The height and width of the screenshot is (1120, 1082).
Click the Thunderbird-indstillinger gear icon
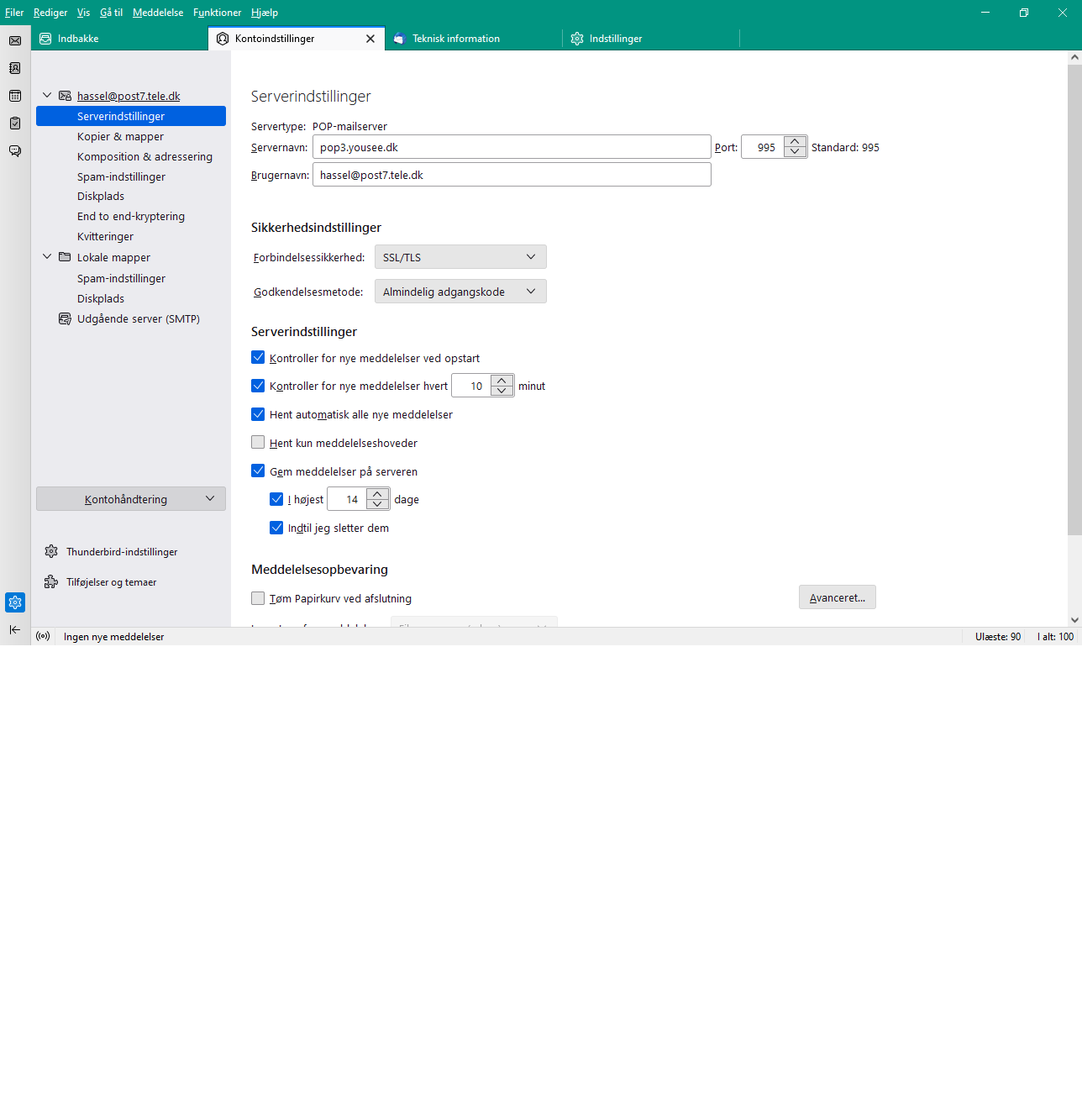click(x=51, y=552)
